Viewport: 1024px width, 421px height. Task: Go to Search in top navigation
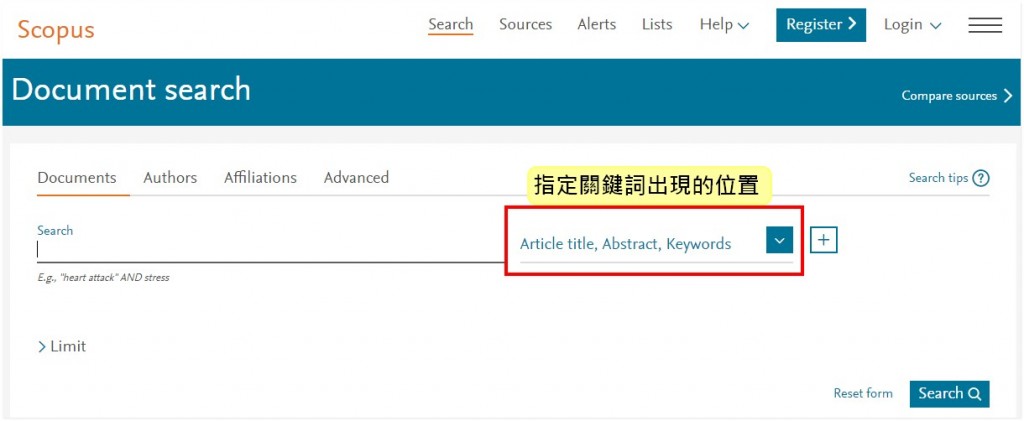tap(451, 25)
